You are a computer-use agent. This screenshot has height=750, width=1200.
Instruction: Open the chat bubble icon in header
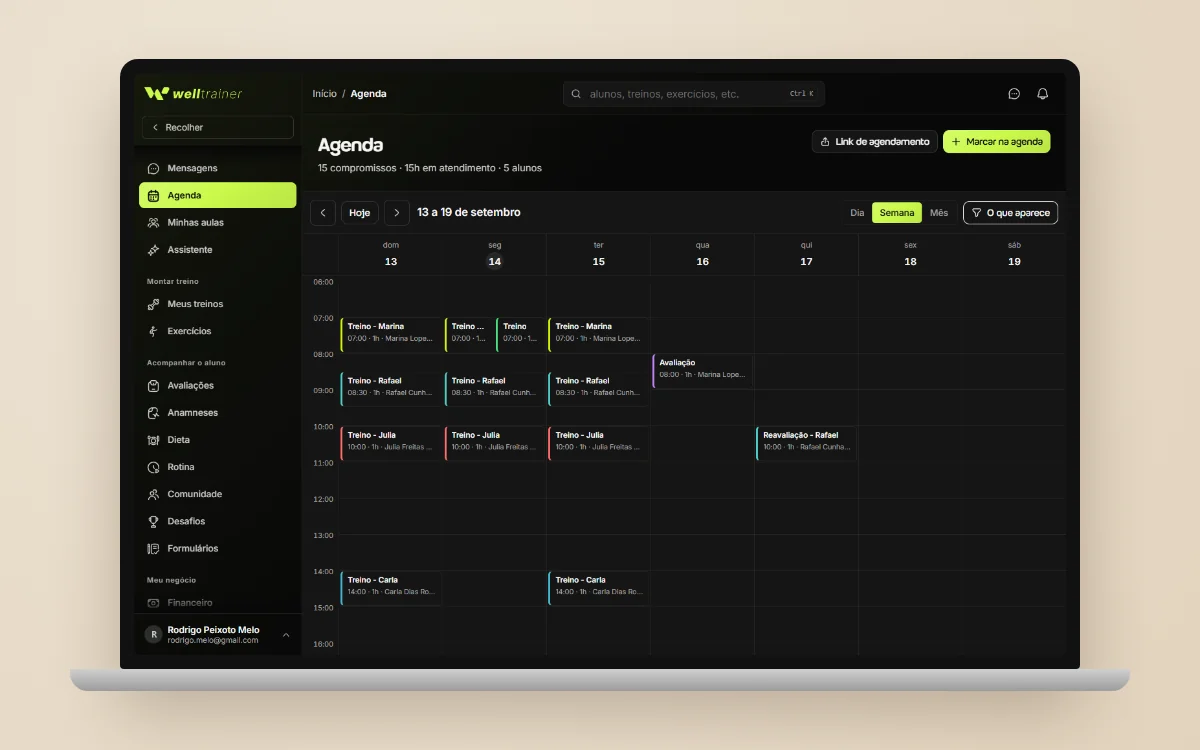pyautogui.click(x=1014, y=94)
